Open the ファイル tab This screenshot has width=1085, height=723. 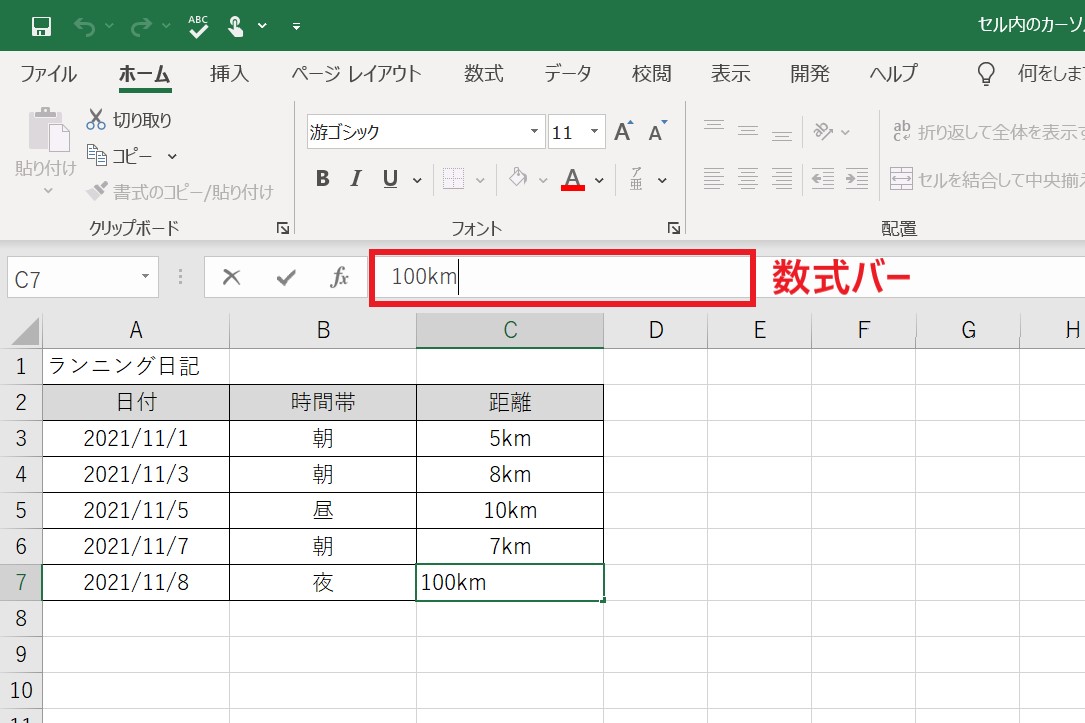tap(48, 73)
